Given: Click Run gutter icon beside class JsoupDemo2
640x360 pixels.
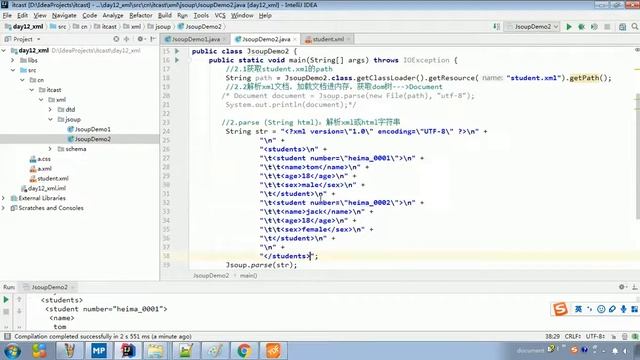Looking at the screenshot, I should coord(177,51).
